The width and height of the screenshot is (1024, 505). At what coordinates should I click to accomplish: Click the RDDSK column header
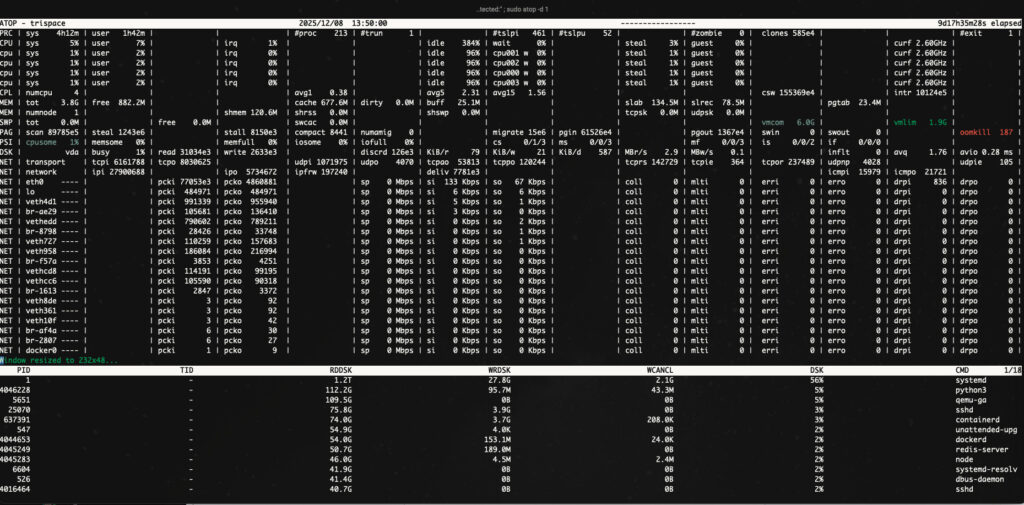pos(341,369)
